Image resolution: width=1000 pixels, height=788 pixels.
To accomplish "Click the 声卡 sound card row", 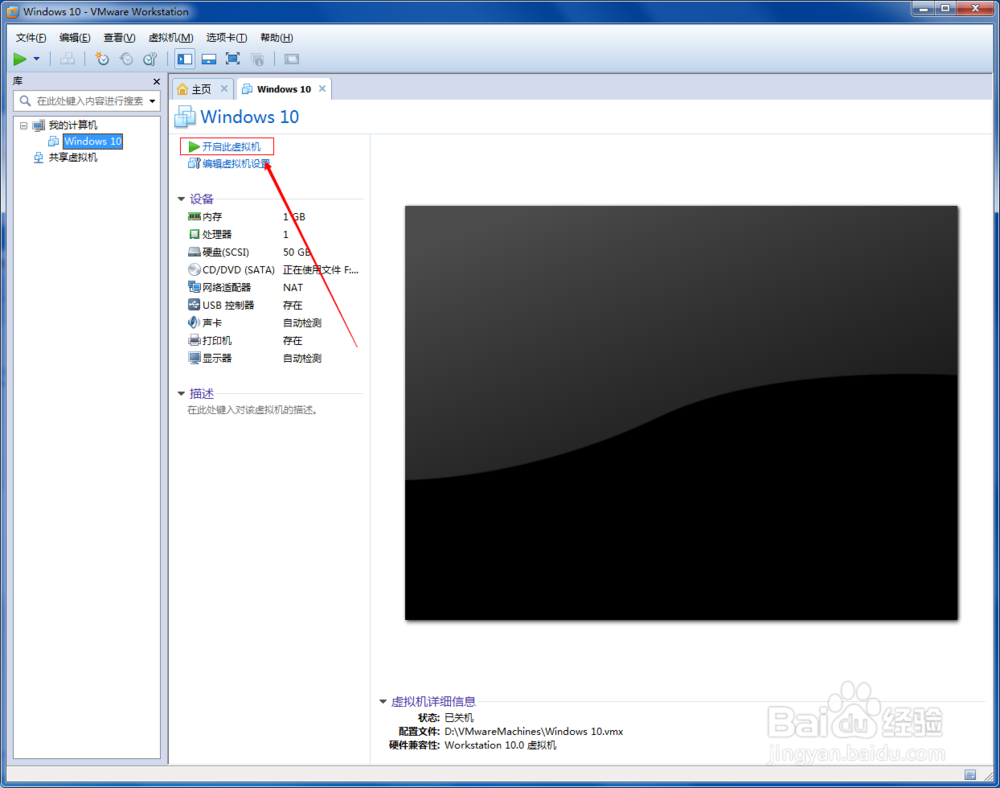I will click(x=273, y=323).
